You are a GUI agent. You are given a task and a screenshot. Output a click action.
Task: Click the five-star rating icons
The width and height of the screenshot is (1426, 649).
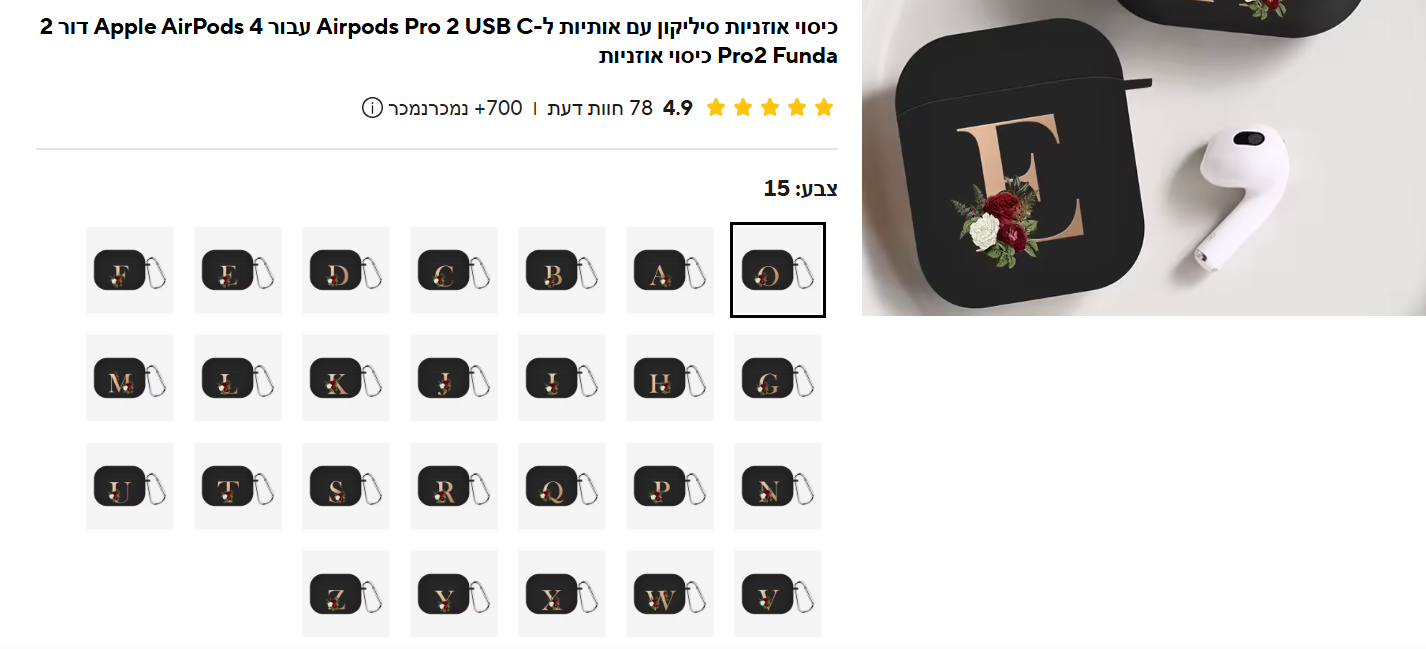pos(770,108)
